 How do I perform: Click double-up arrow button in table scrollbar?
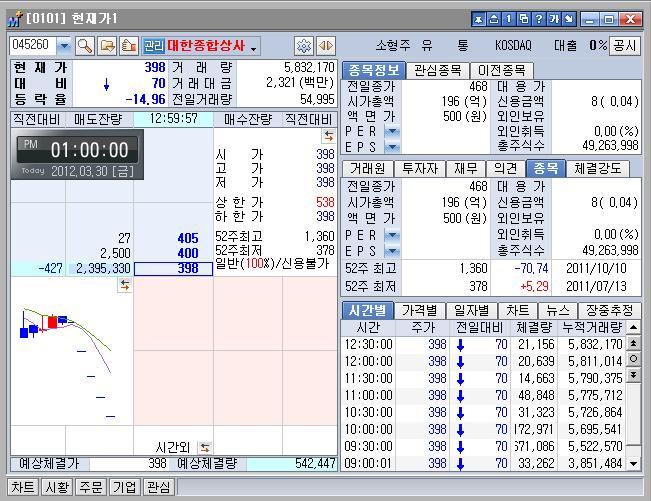634,343
